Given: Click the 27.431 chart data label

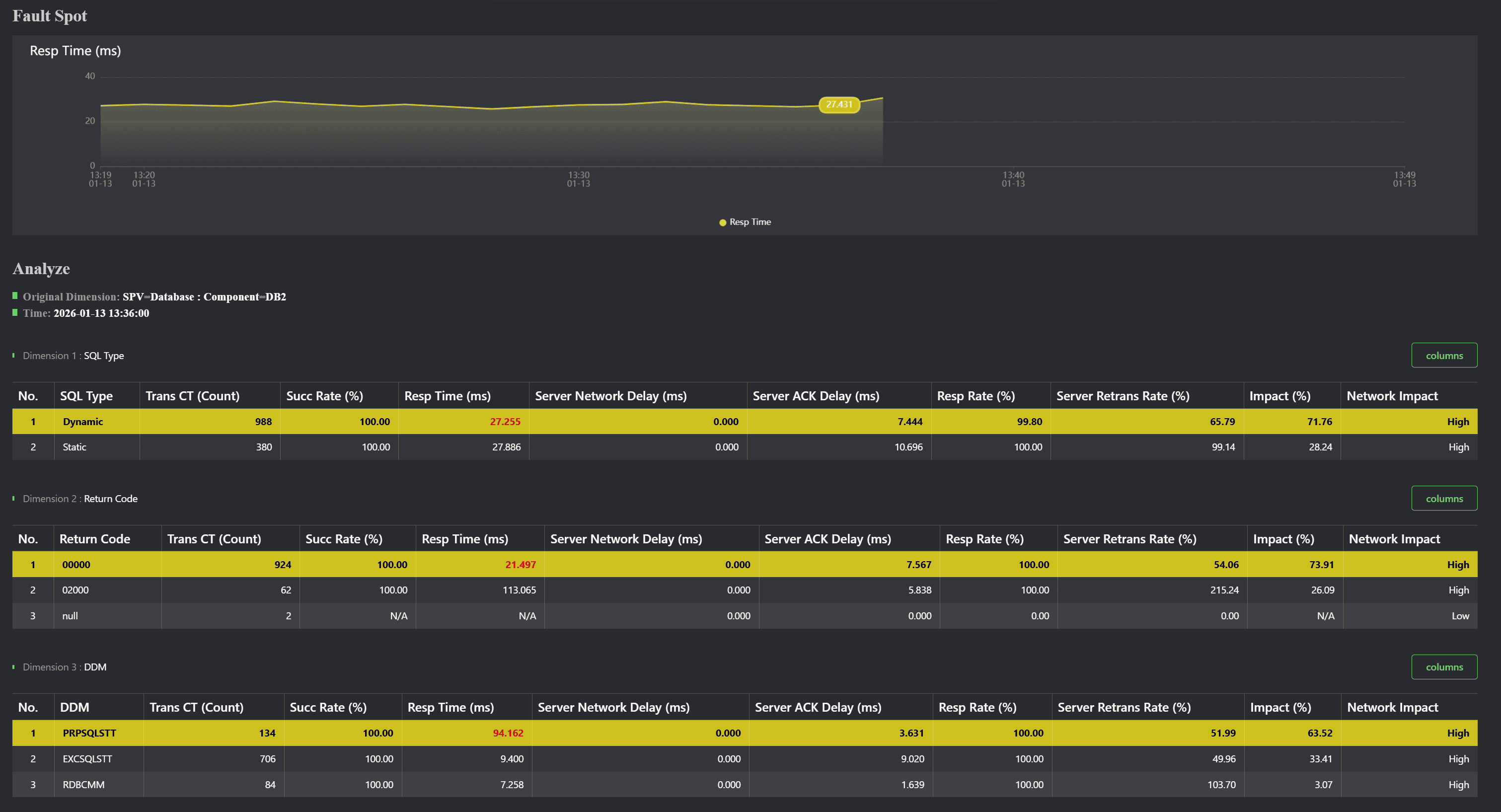Looking at the screenshot, I should (x=838, y=104).
